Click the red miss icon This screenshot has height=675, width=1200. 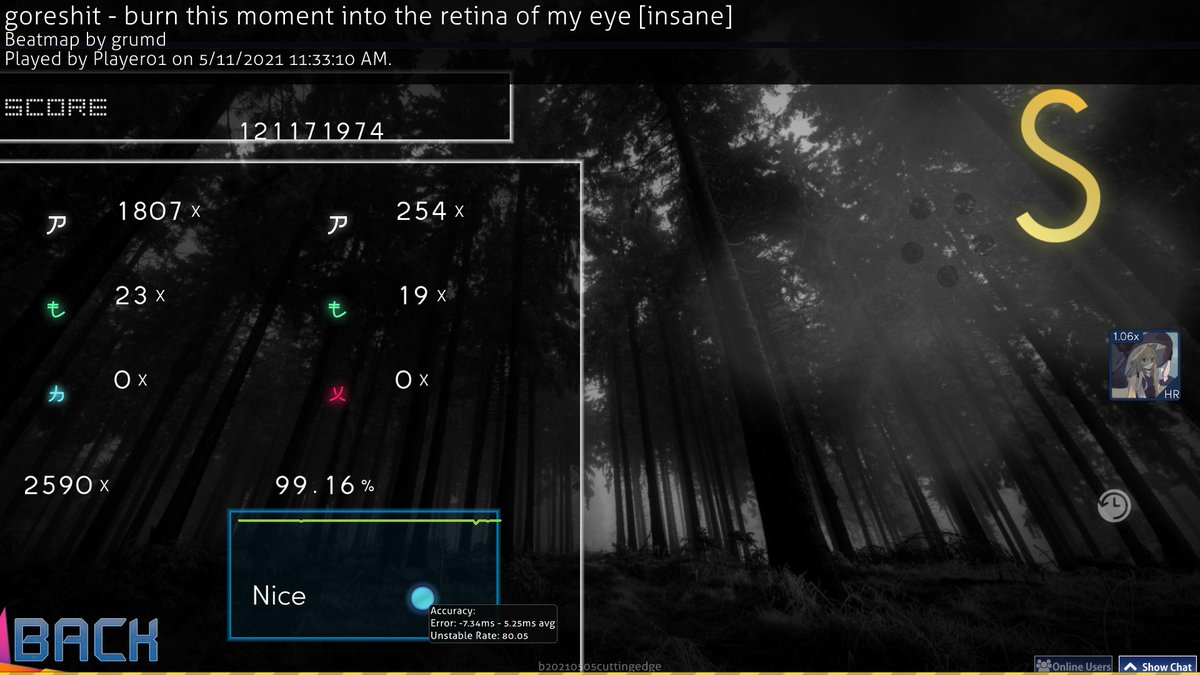338,395
